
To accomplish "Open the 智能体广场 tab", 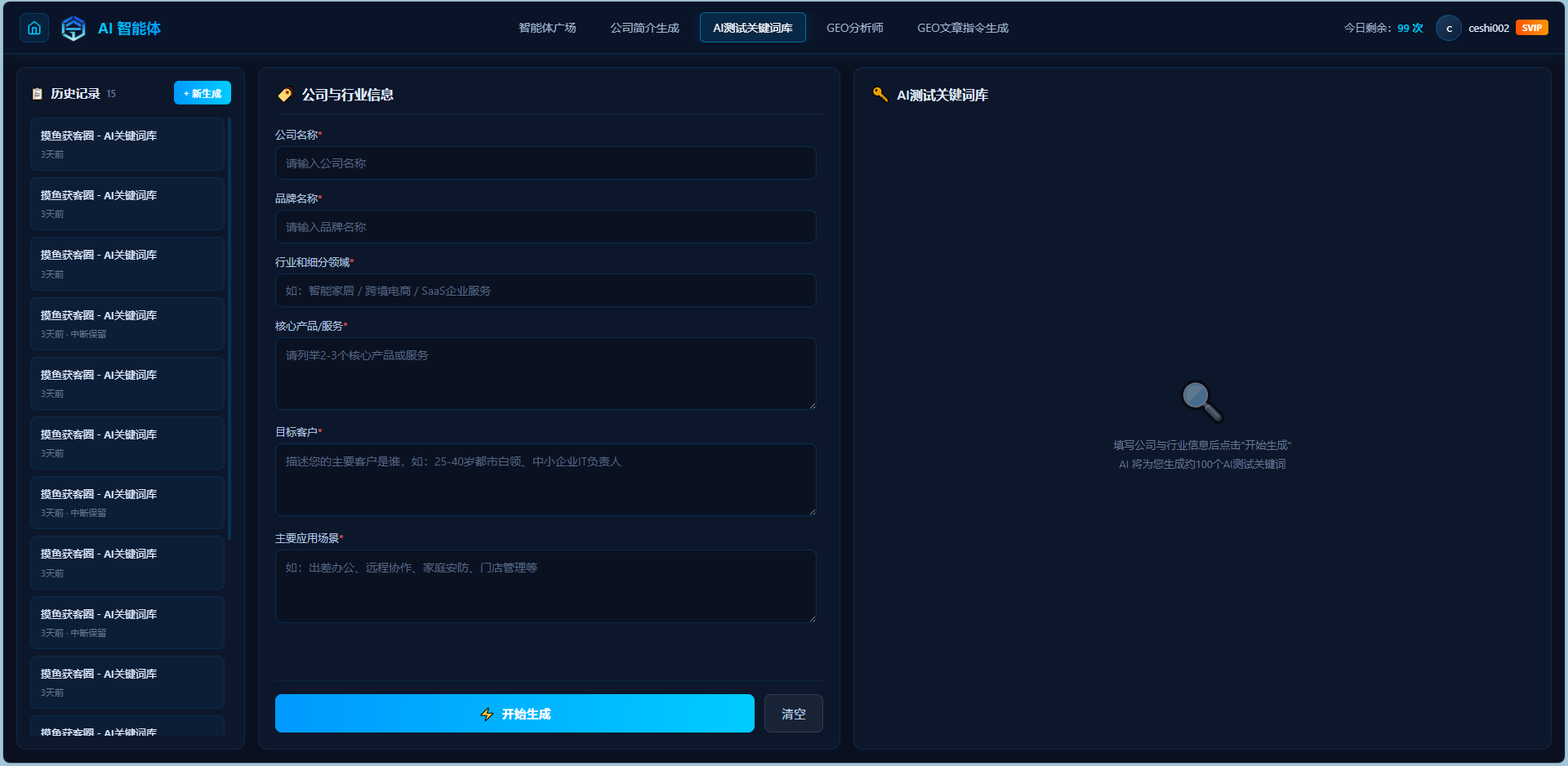I will tap(547, 28).
